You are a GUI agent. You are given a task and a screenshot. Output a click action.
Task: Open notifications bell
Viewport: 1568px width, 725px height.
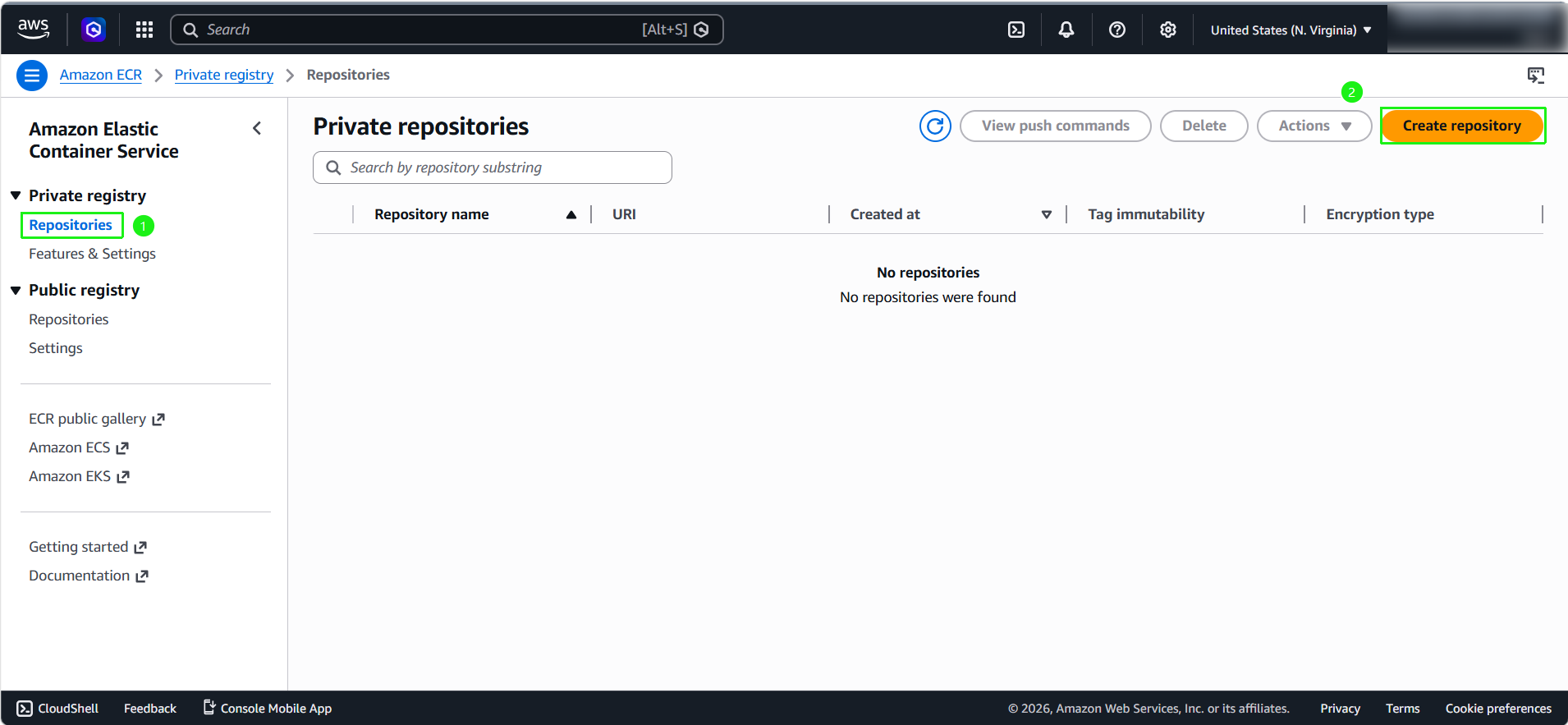tap(1066, 30)
